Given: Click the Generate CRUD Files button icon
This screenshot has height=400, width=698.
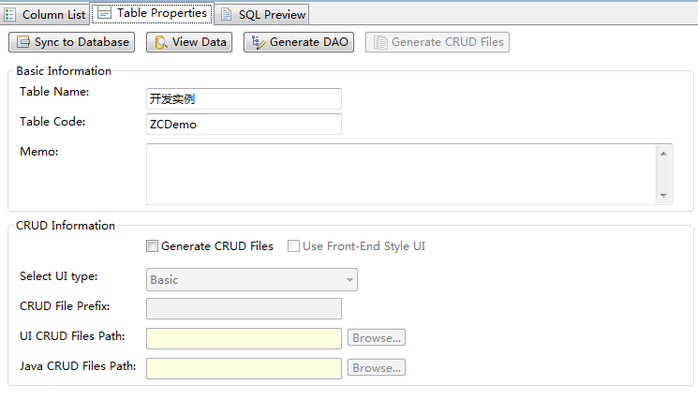Looking at the screenshot, I should point(380,42).
